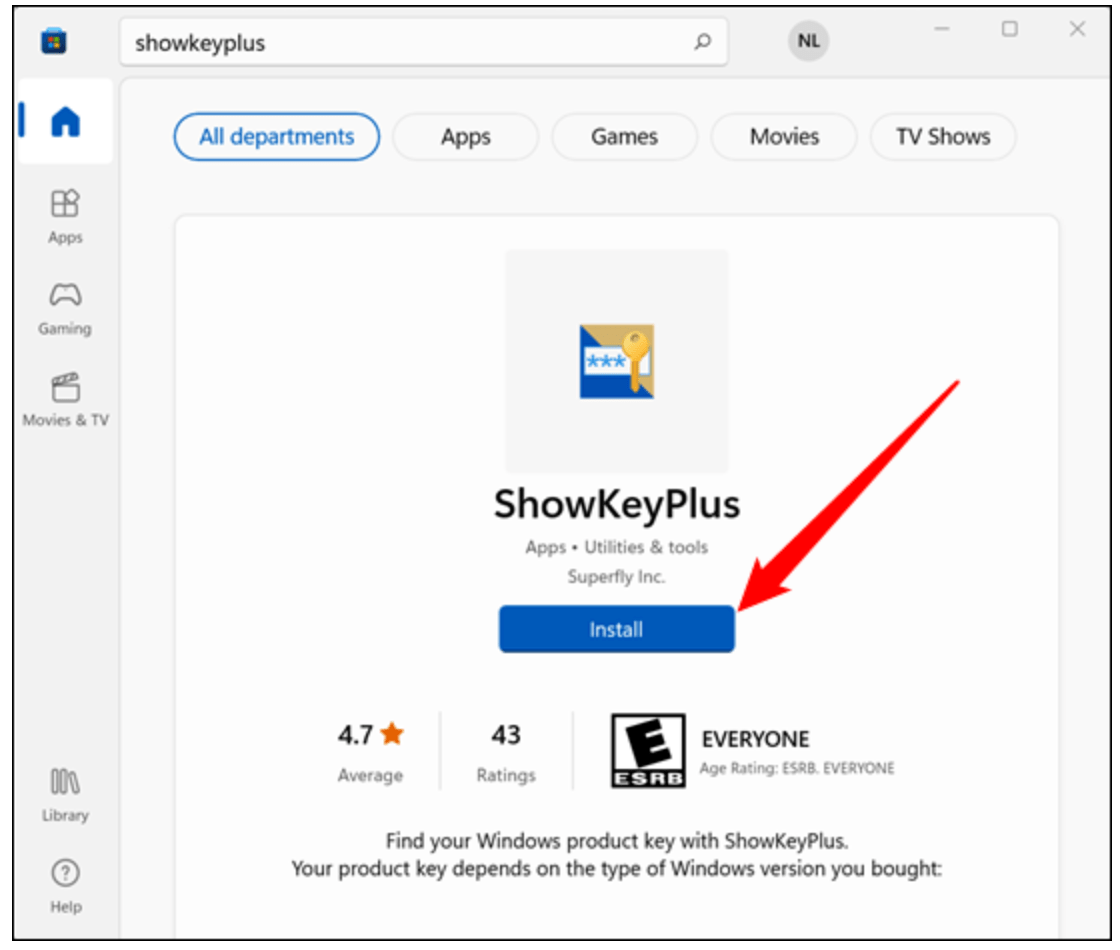The width and height of the screenshot is (1120, 950).
Task: Click the ESRB Everyone rating badge
Action: pos(648,750)
